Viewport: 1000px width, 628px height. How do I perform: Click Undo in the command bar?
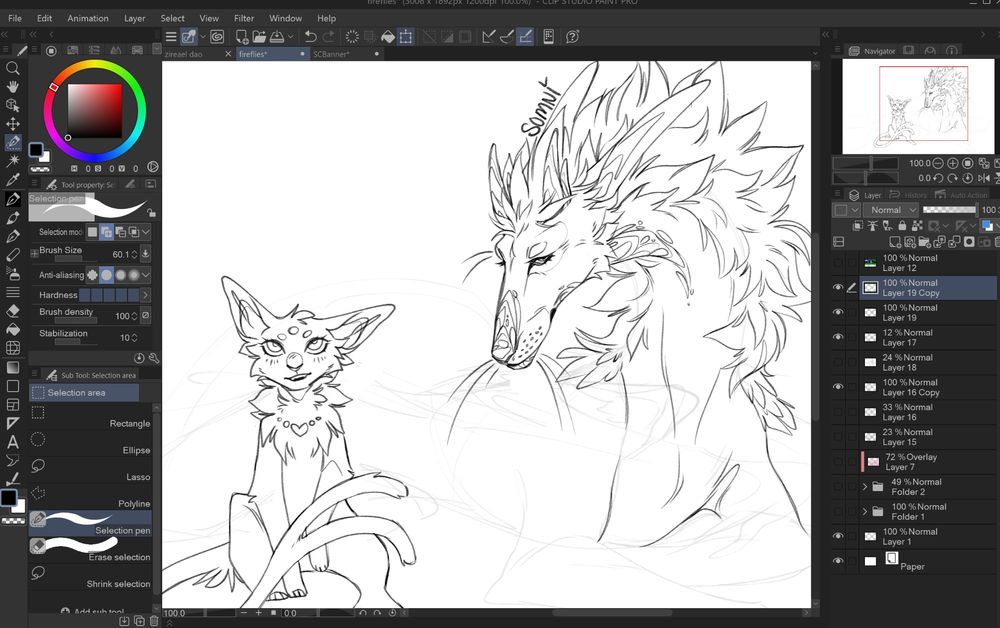[311, 37]
